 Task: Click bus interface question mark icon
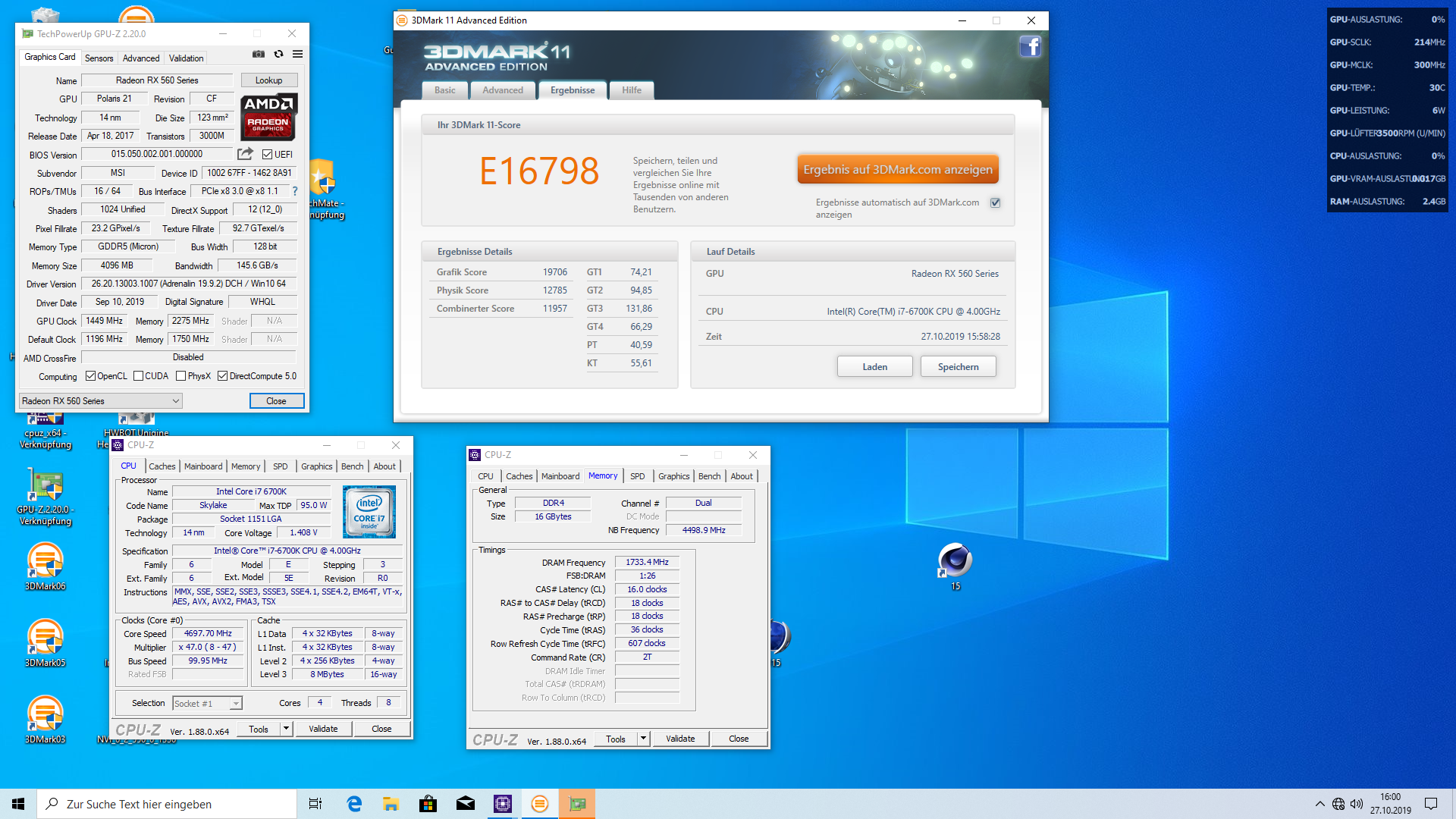tap(295, 191)
